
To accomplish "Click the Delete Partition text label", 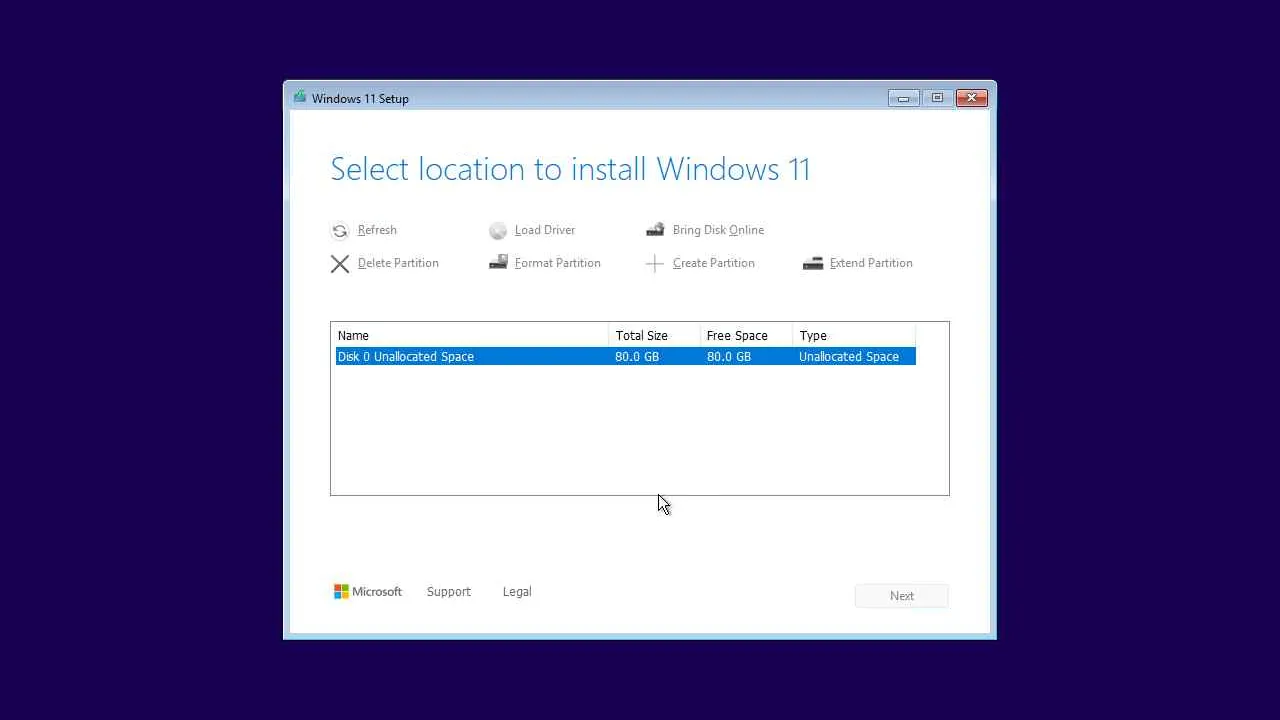I will coord(398,263).
